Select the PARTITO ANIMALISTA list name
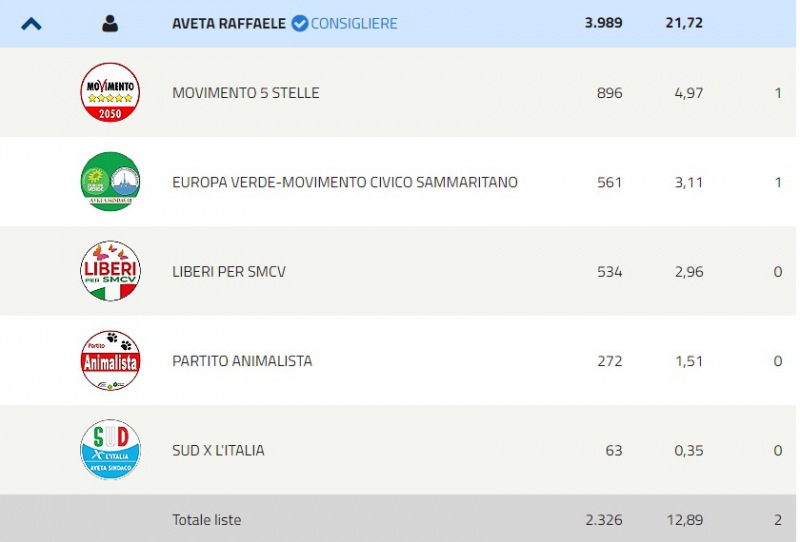The image size is (800, 542). [x=242, y=360]
